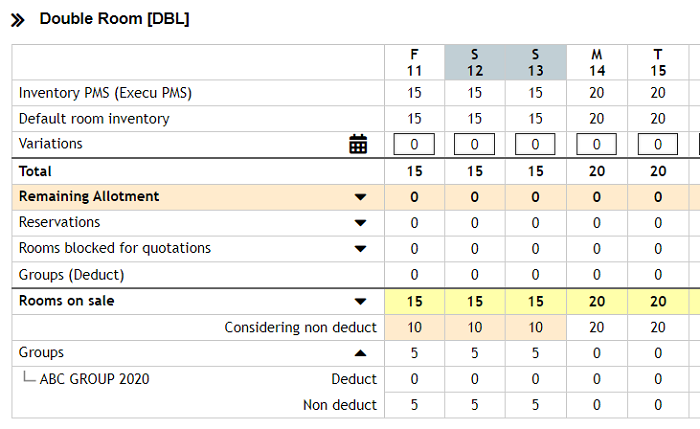700x429 pixels.
Task: Select the Variations field for Monday 14
Action: (596, 144)
